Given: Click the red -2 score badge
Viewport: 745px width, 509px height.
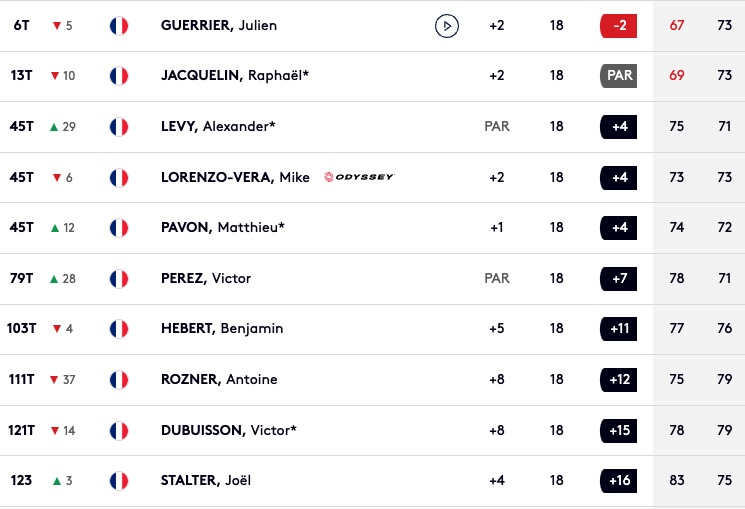Looking at the screenshot, I should [x=619, y=26].
